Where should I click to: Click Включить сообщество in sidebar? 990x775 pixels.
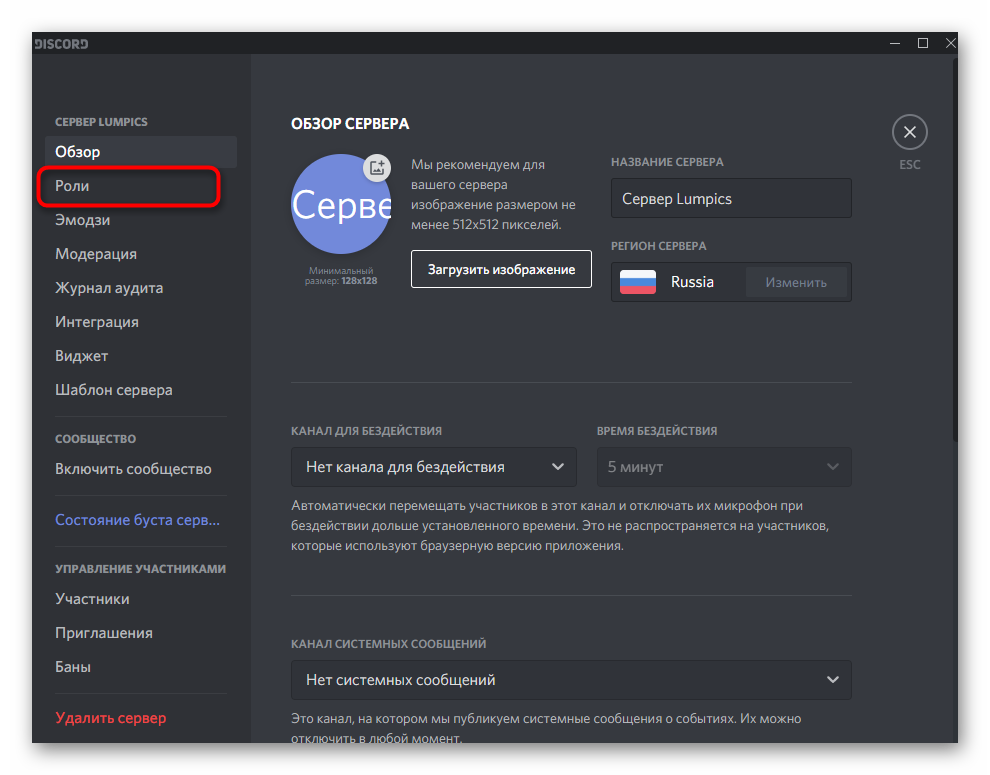click(133, 469)
